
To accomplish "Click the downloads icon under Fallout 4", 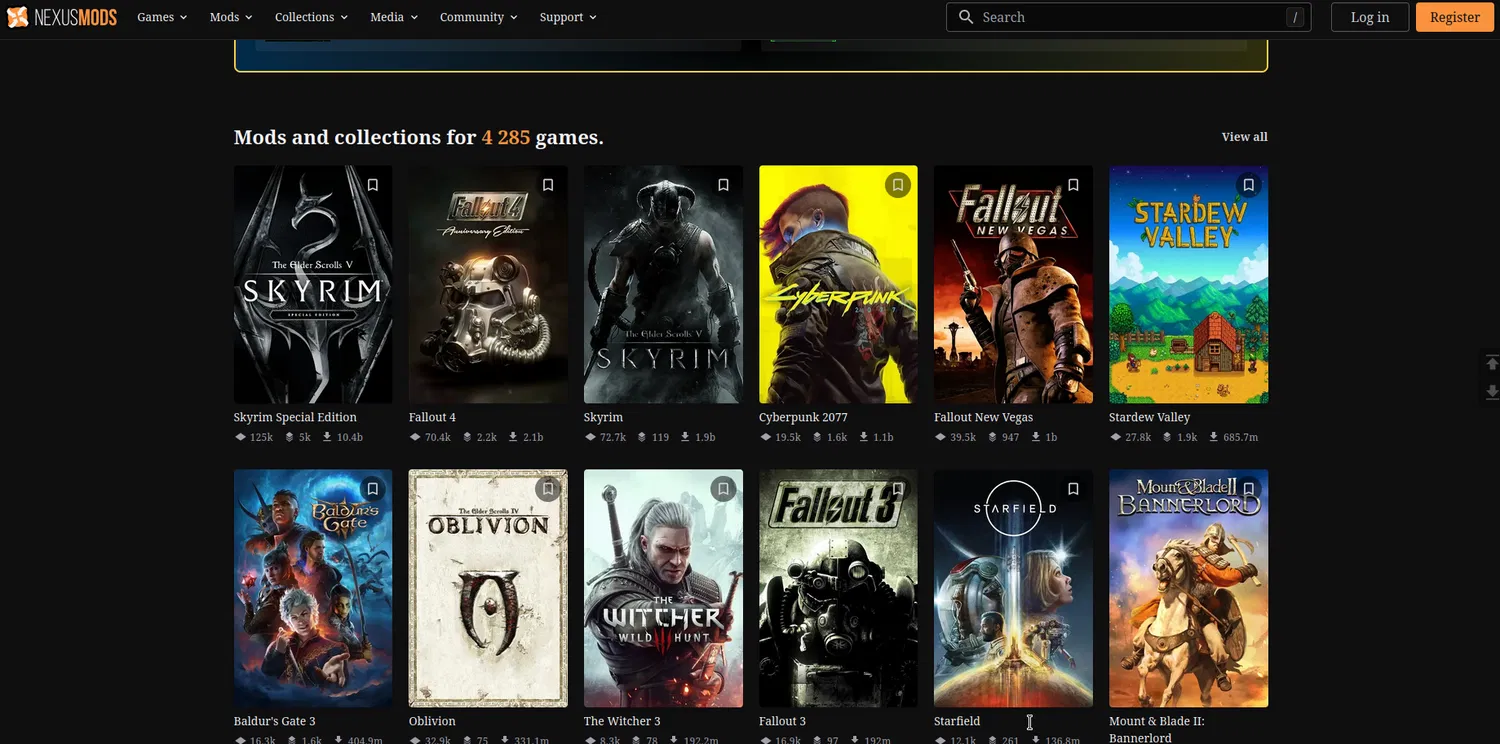I will tap(513, 437).
